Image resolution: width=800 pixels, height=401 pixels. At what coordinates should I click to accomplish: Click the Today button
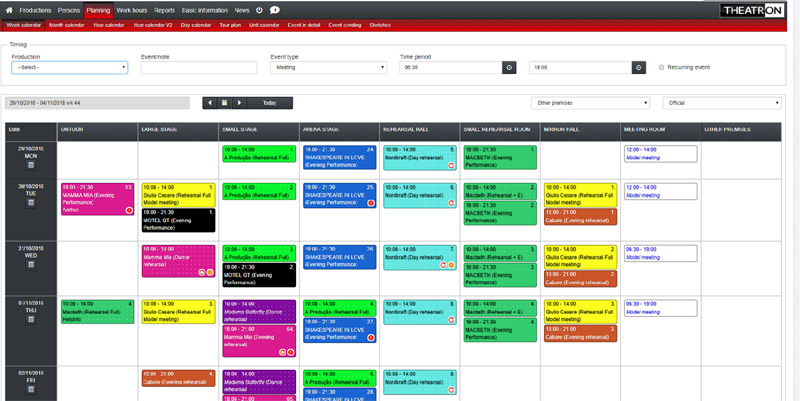pyautogui.click(x=270, y=103)
